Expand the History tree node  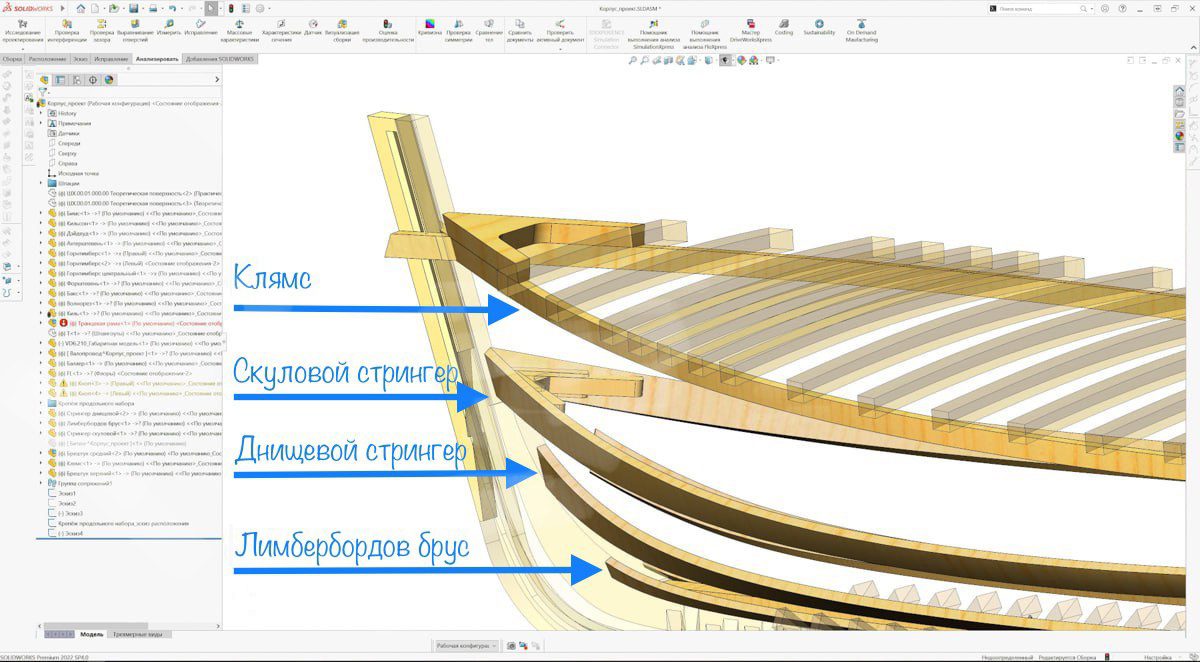pyautogui.click(x=42, y=113)
